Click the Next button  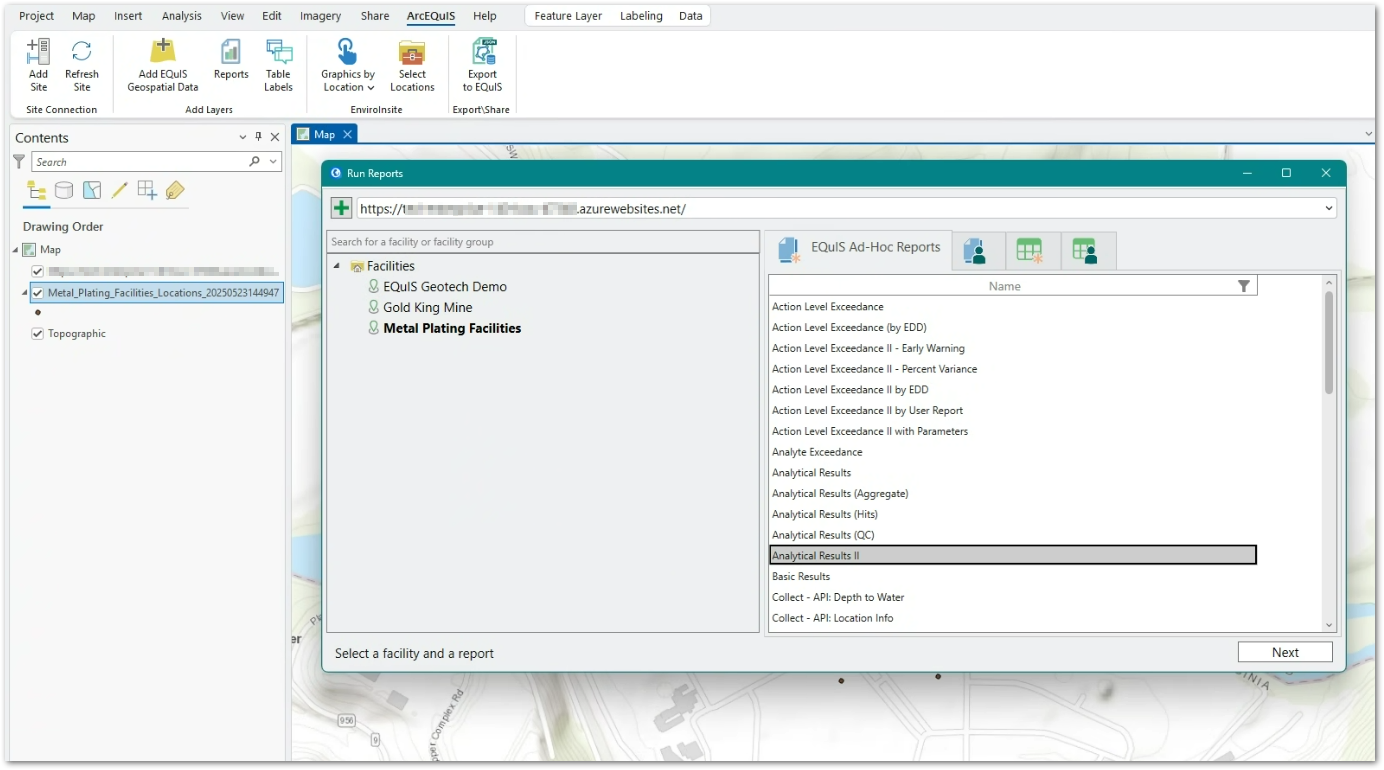[1285, 652]
